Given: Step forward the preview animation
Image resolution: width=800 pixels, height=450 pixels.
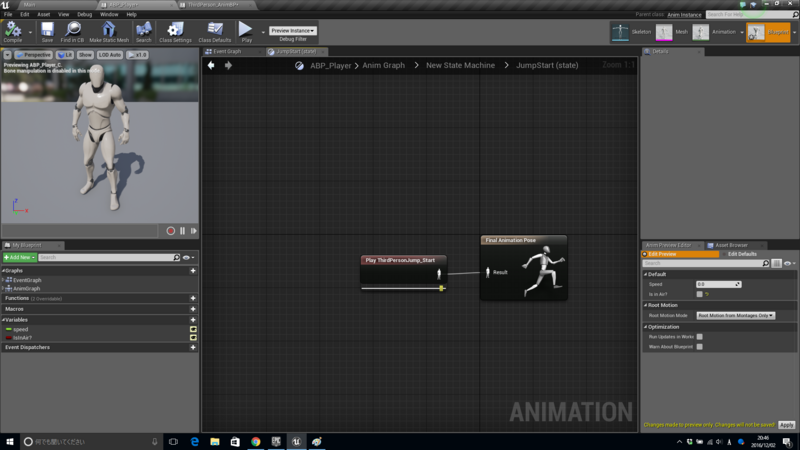Looking at the screenshot, I should pyautogui.click(x=193, y=231).
